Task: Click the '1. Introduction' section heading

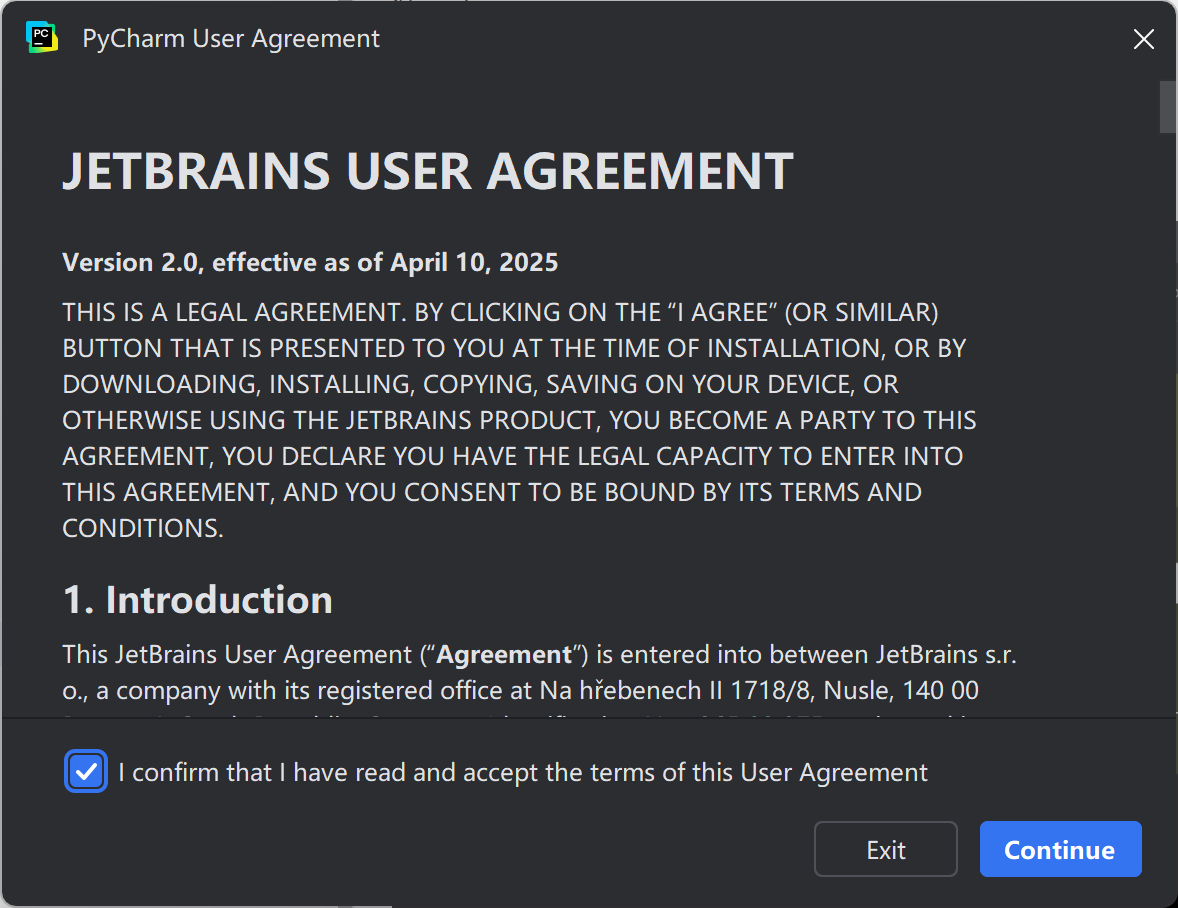Action: click(197, 599)
